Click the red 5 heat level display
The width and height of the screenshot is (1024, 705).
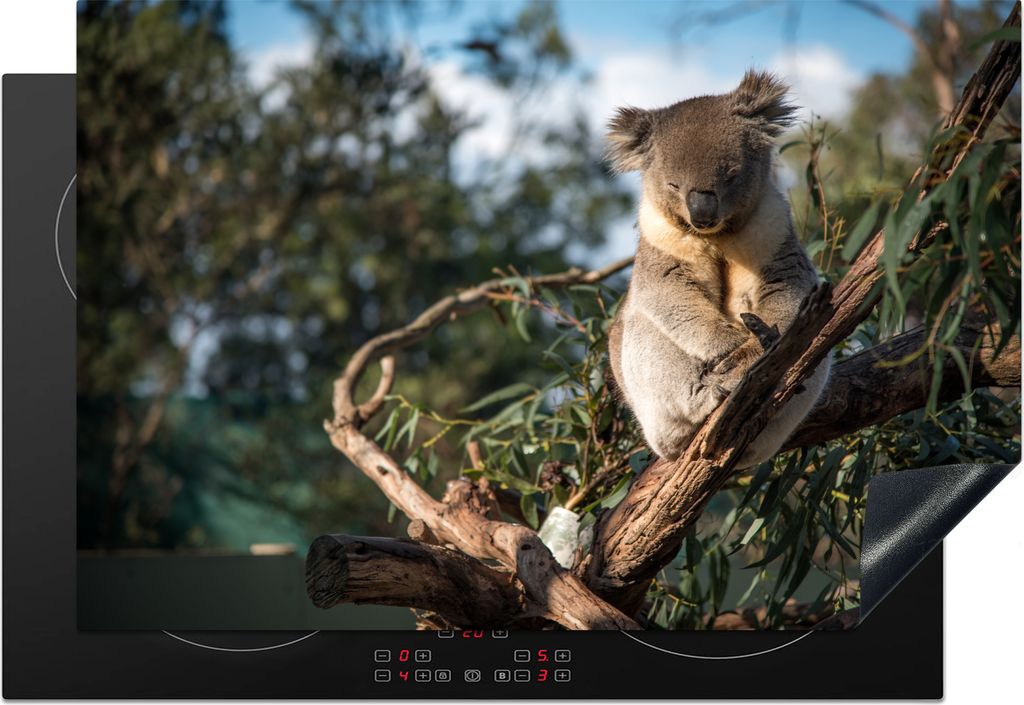[x=542, y=656]
